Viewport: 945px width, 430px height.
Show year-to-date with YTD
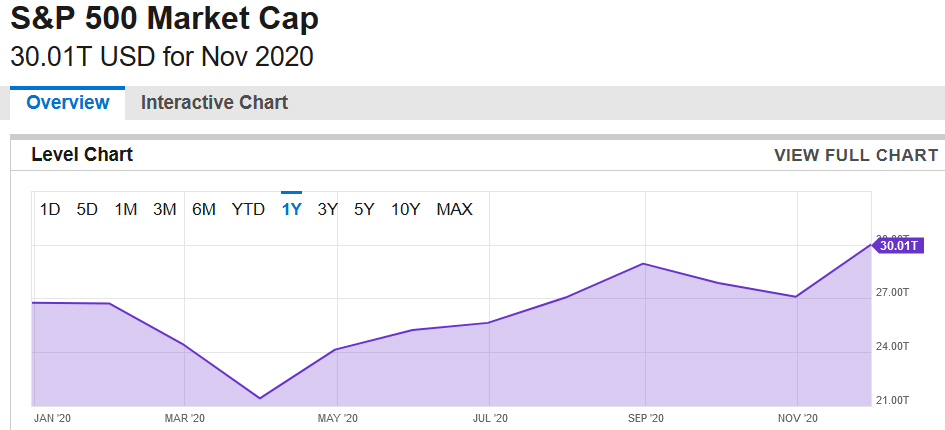pos(248,209)
